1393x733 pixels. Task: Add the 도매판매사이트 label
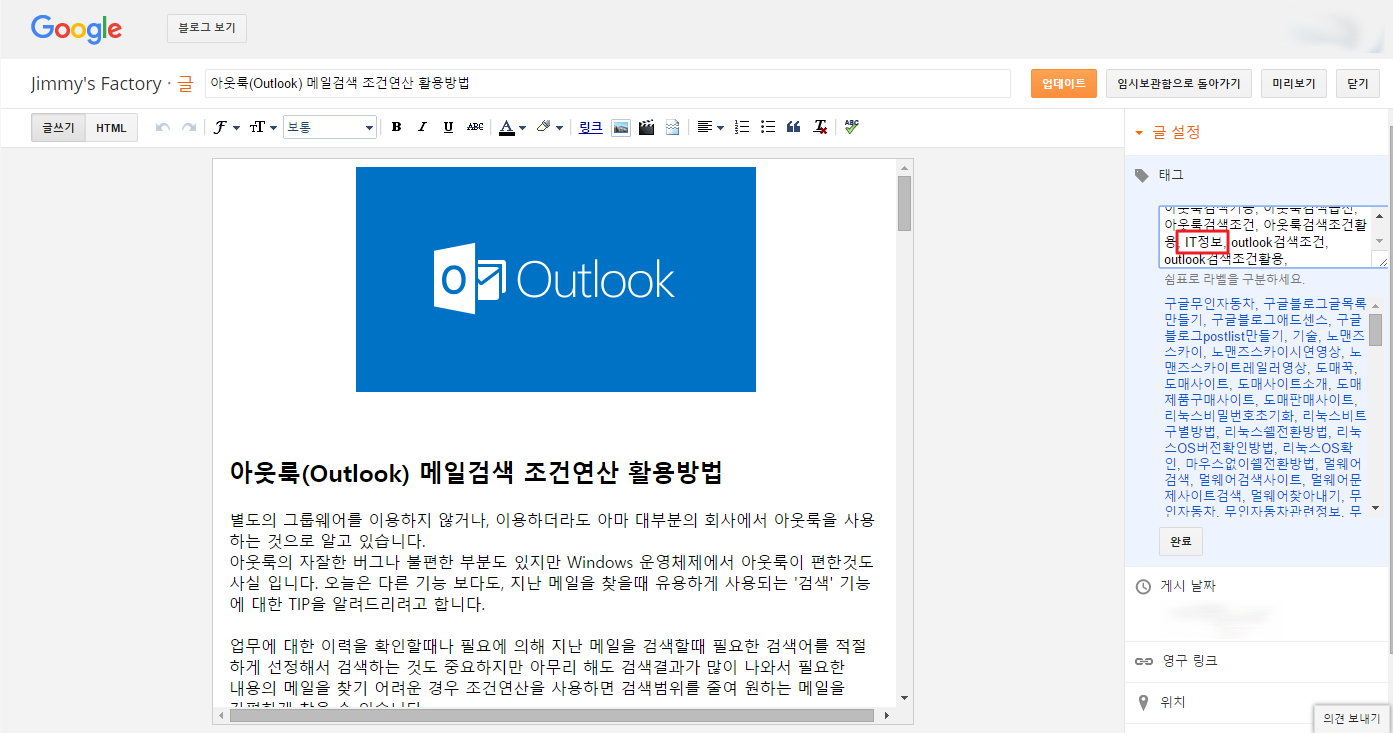(1310, 401)
